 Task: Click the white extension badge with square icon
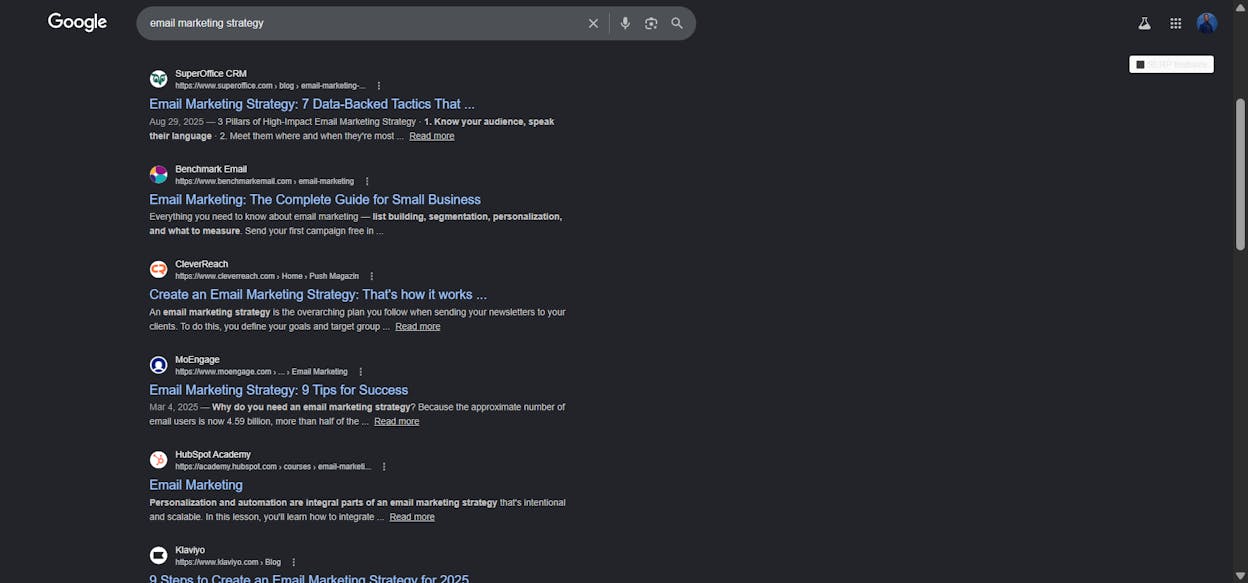(1171, 64)
